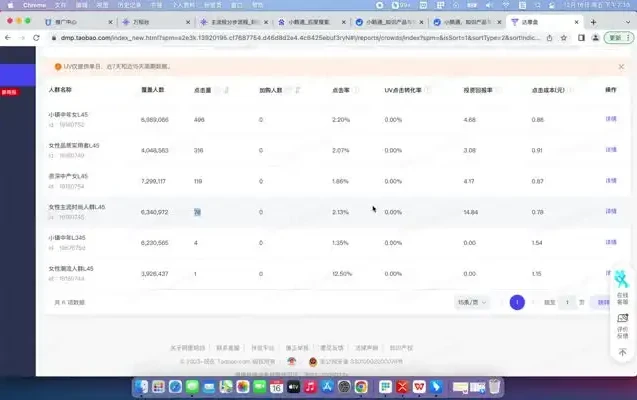Viewport: 637px width, 400px height.
Task: Click the warning icon in the notice banner
Action: [57, 67]
